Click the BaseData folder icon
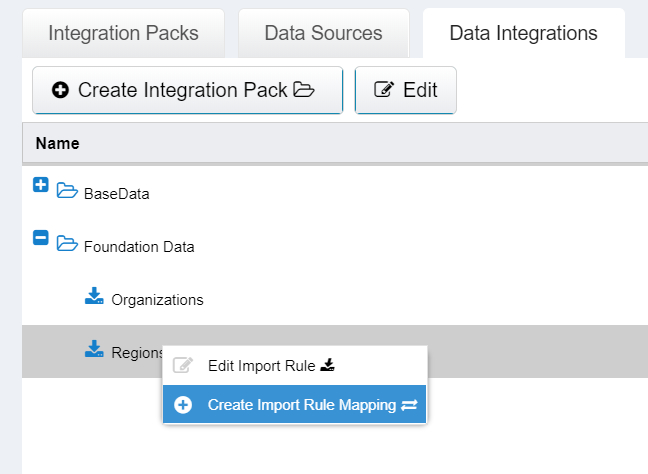Viewport: 648px width, 474px height. (x=67, y=190)
